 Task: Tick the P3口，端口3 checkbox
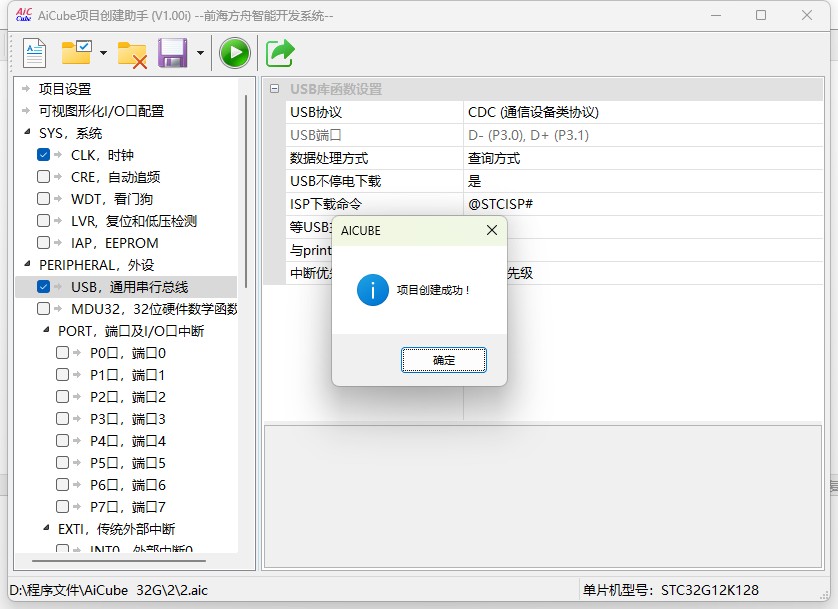point(63,419)
